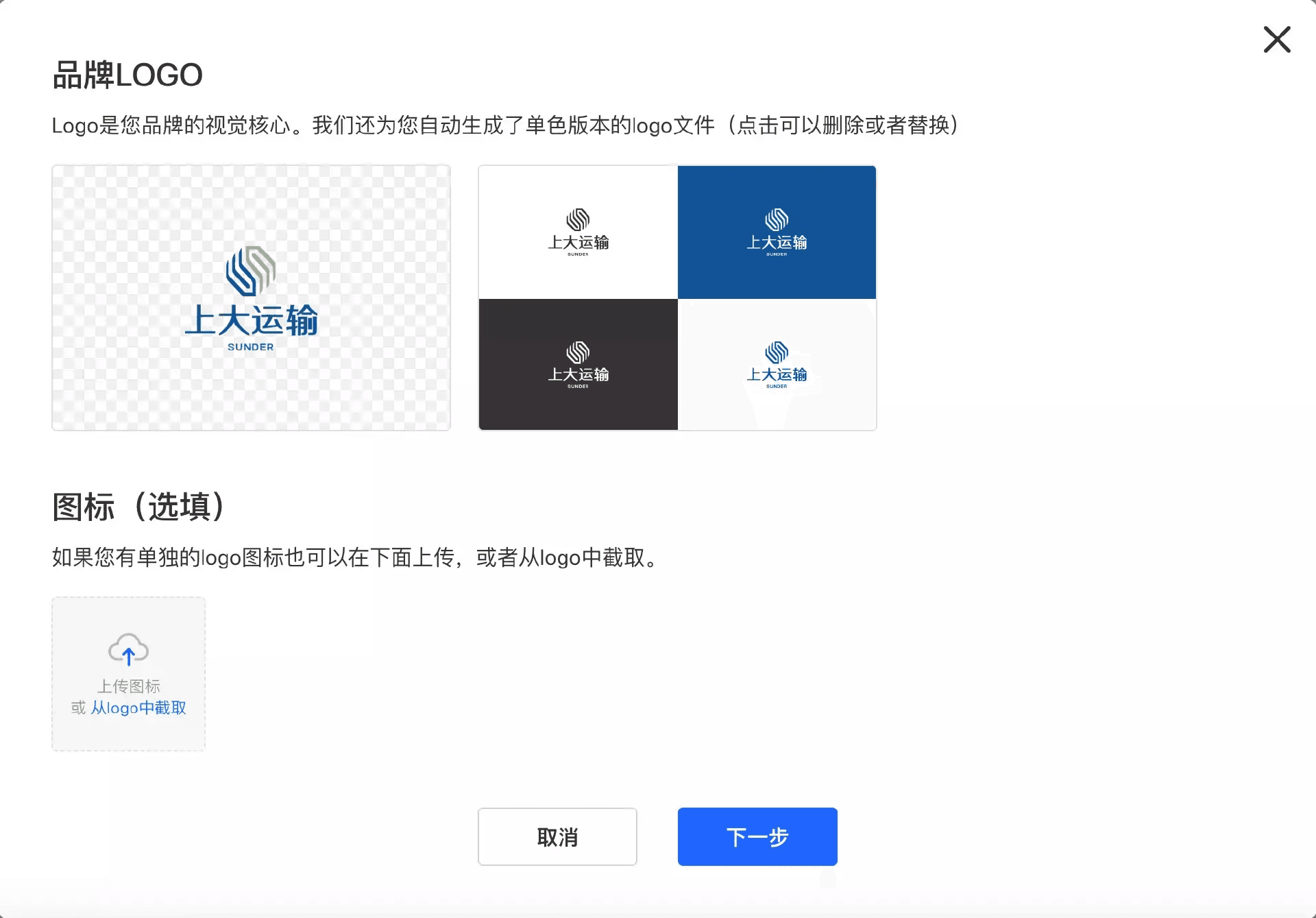The height and width of the screenshot is (918, 1316).
Task: Select the blue background logo version
Action: [x=776, y=232]
